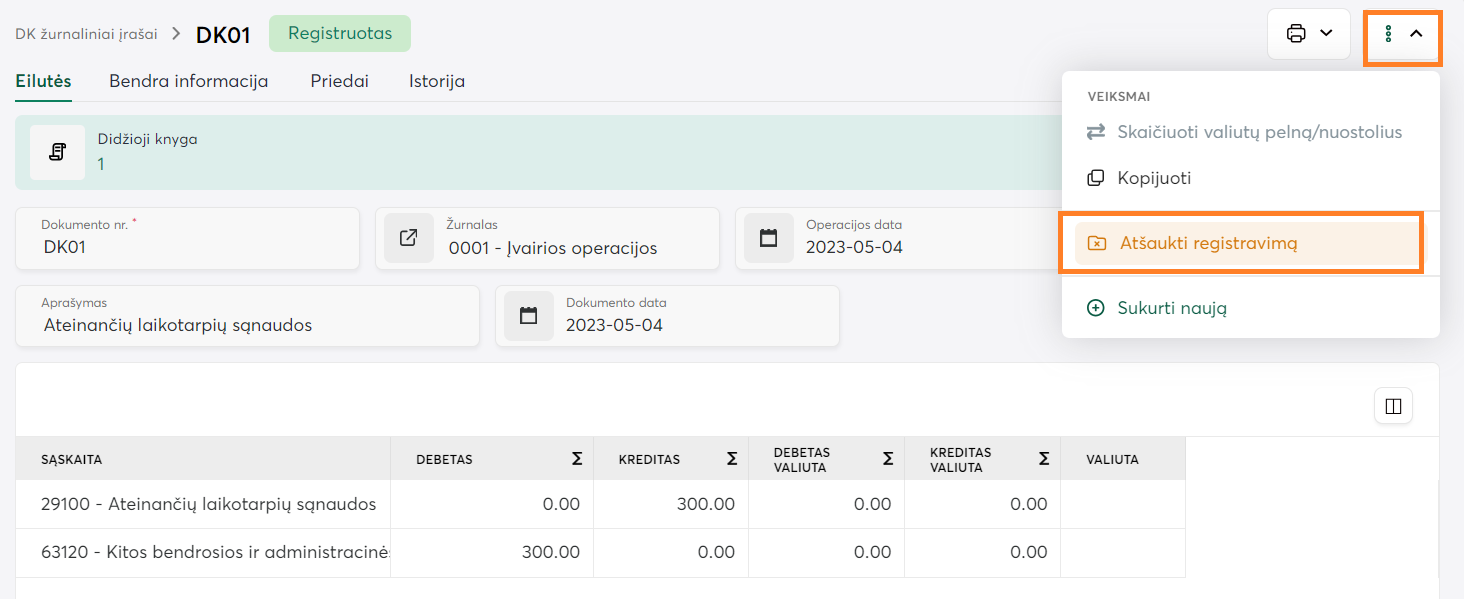Click the printer icon button
1464x599 pixels.
tap(1296, 33)
